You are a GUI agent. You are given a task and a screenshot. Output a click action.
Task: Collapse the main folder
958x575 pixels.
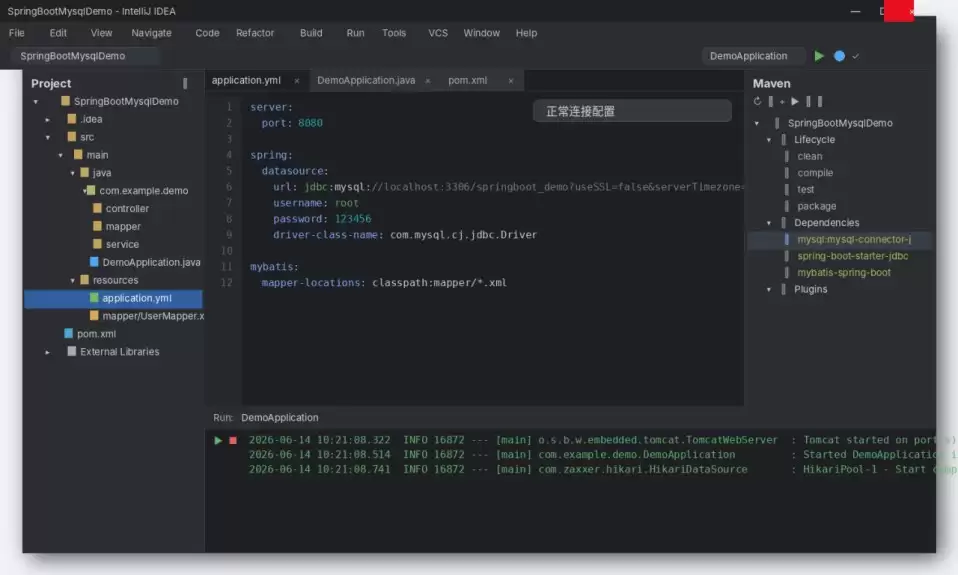tap(60, 155)
